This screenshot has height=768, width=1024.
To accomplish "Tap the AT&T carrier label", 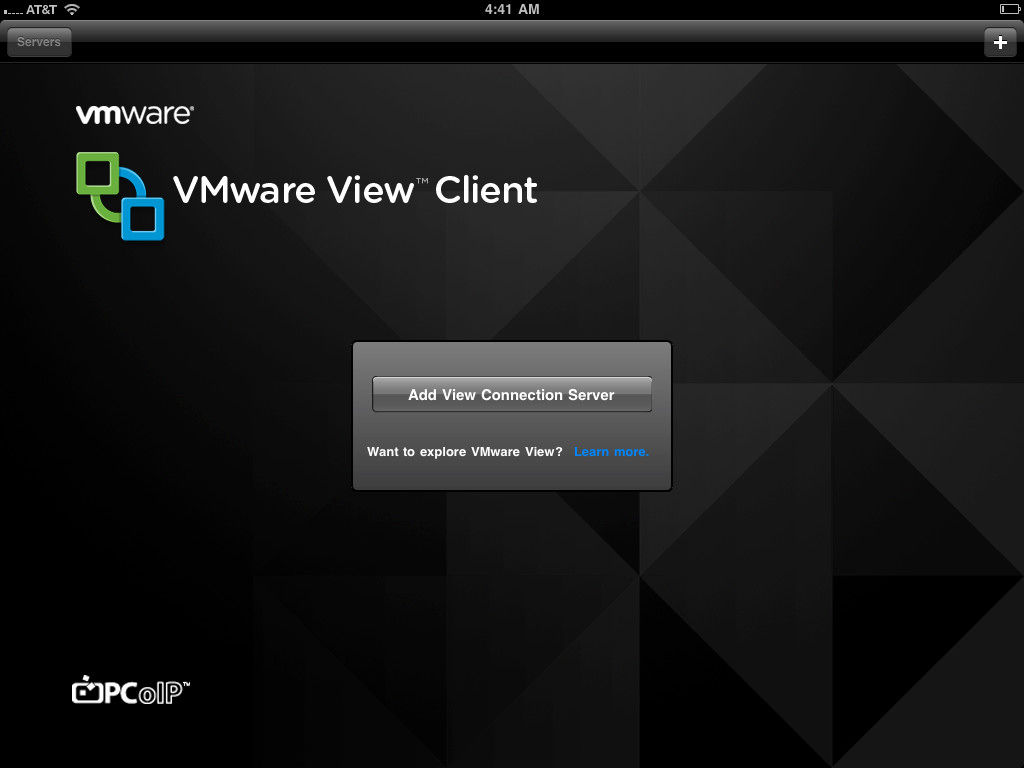I will (x=41, y=10).
